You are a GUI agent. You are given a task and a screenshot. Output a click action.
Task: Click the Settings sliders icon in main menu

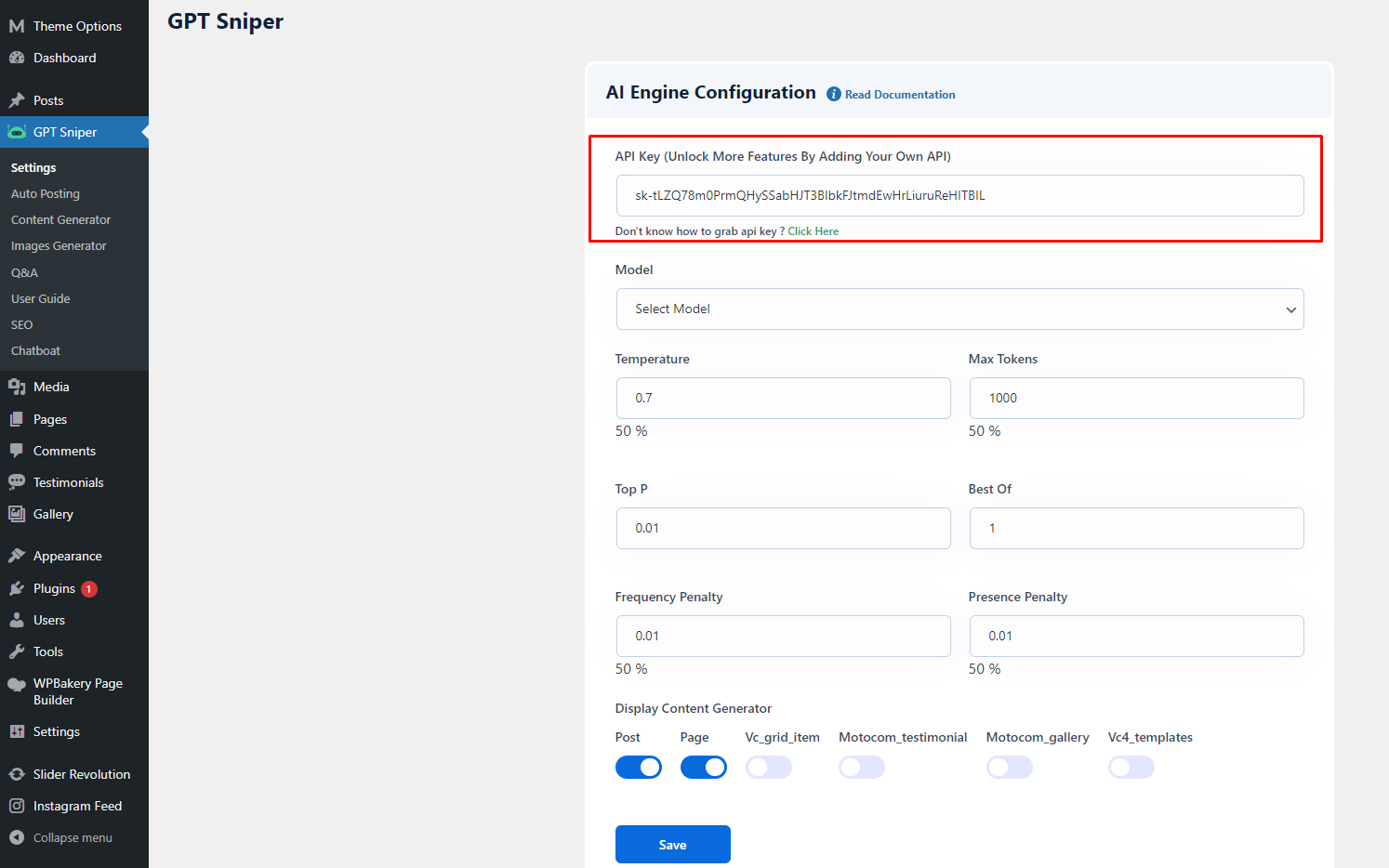(x=17, y=731)
